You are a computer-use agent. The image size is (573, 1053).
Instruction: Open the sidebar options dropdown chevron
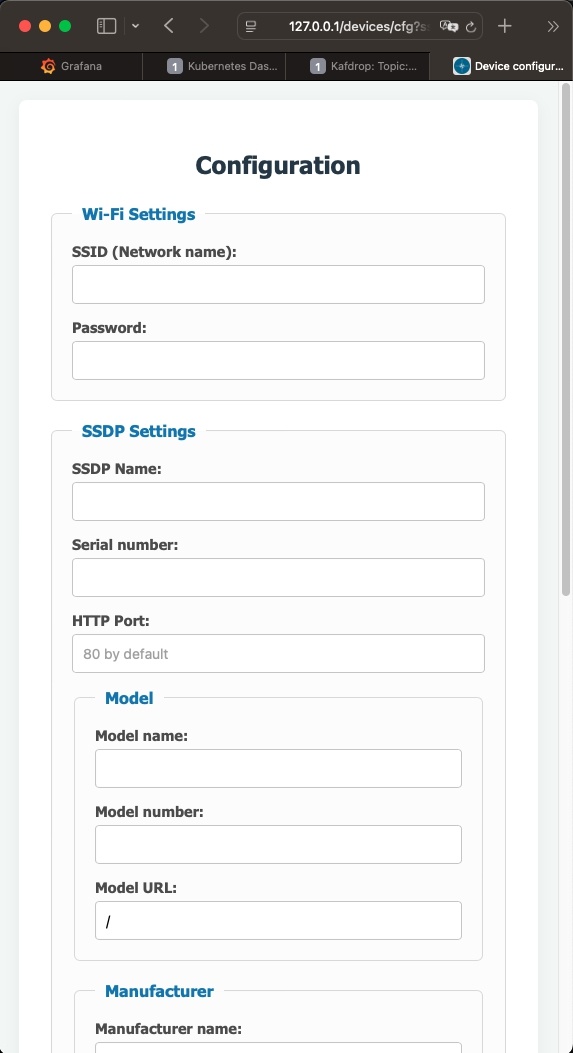point(135,26)
